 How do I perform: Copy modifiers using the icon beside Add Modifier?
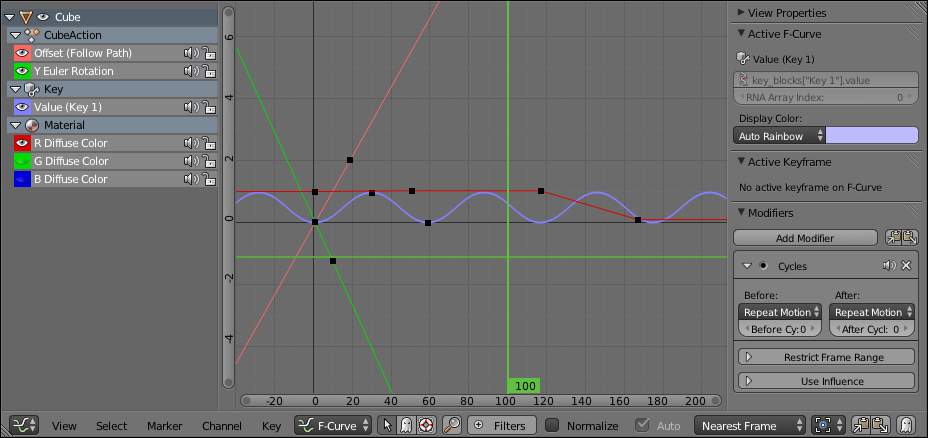[893, 238]
